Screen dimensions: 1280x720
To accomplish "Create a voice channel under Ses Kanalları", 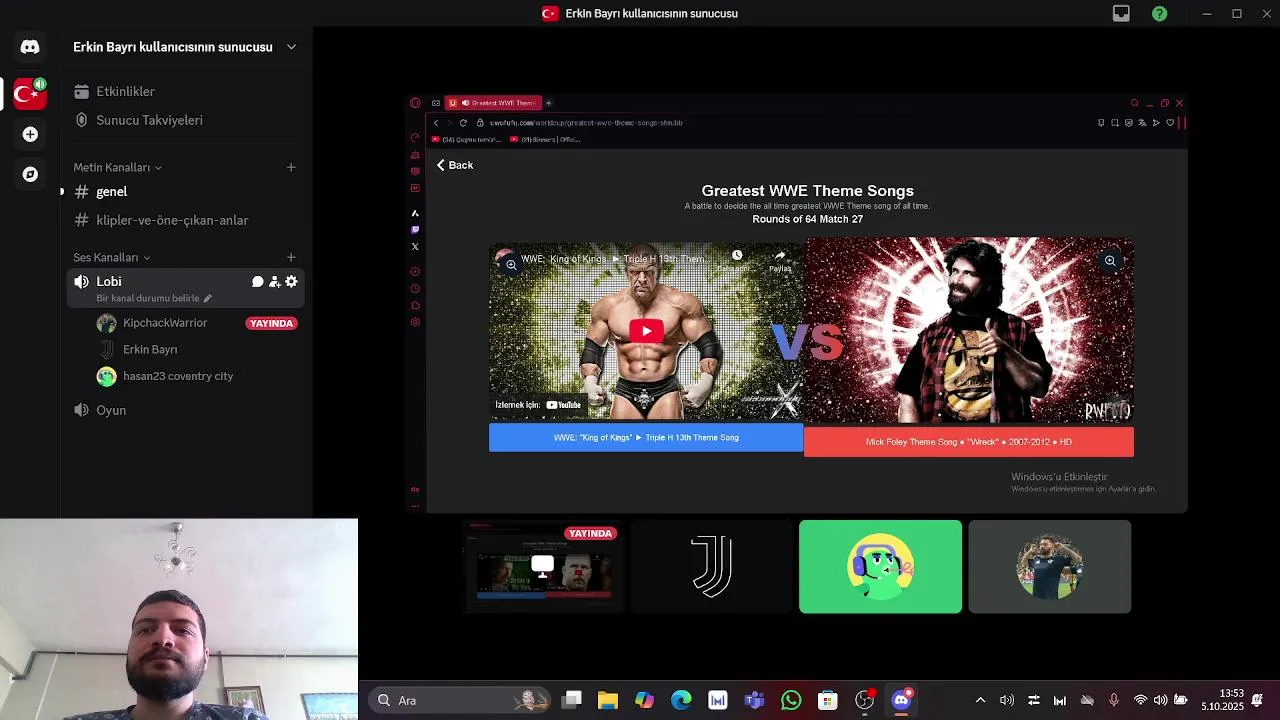I will point(291,257).
